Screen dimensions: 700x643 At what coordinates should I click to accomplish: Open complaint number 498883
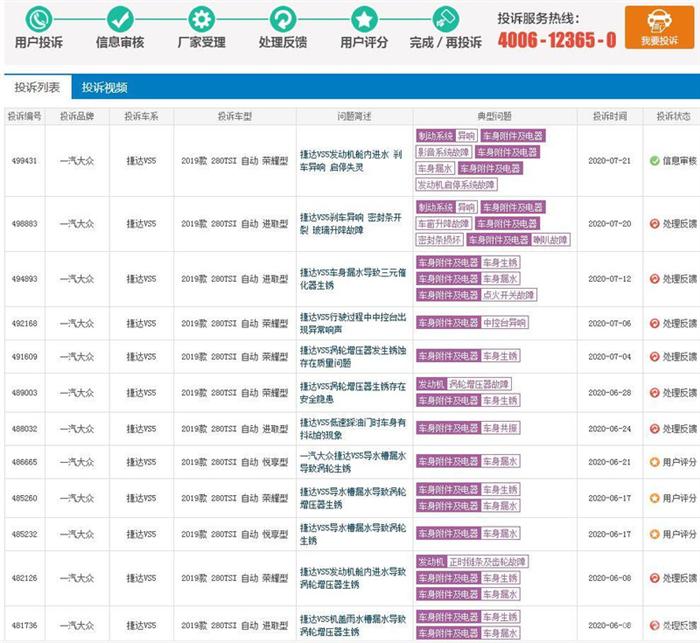click(x=25, y=224)
